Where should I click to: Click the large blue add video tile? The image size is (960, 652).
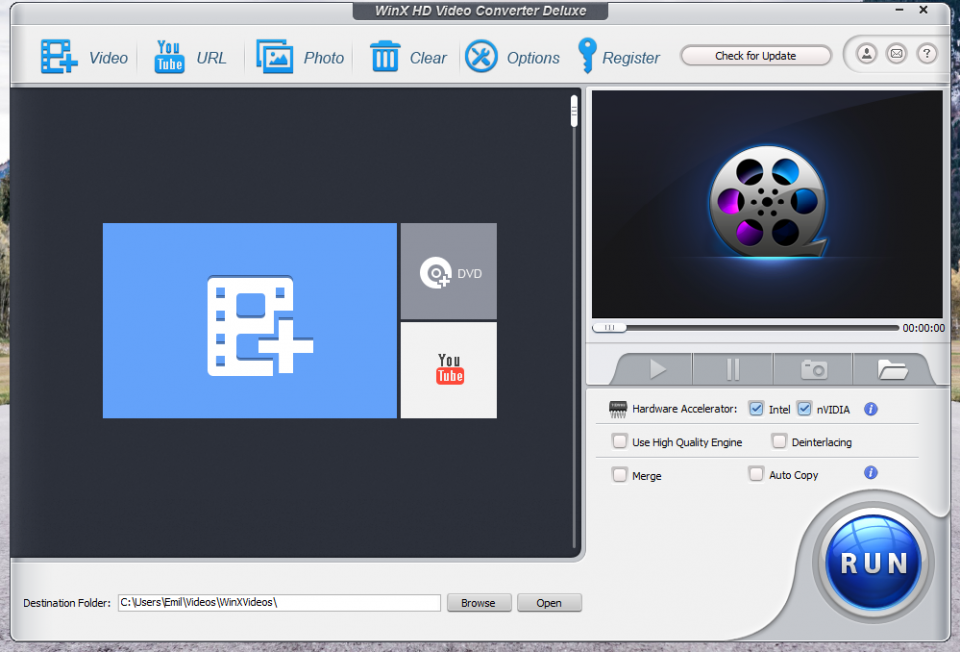[x=250, y=320]
